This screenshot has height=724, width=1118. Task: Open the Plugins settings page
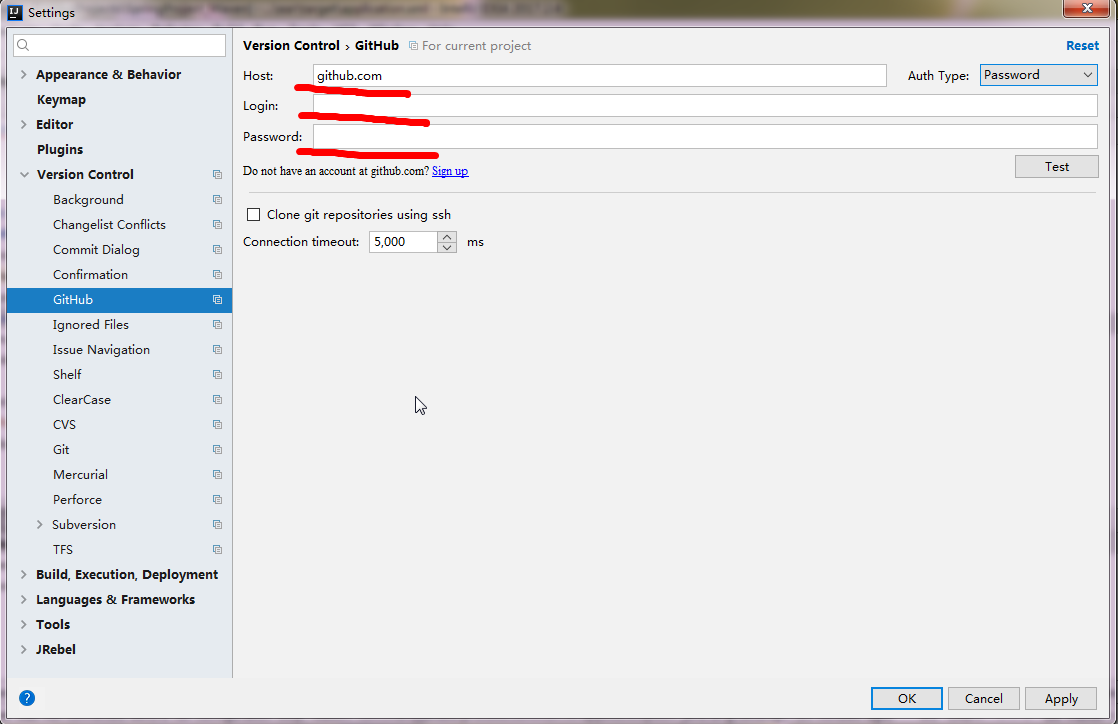pyautogui.click(x=60, y=150)
